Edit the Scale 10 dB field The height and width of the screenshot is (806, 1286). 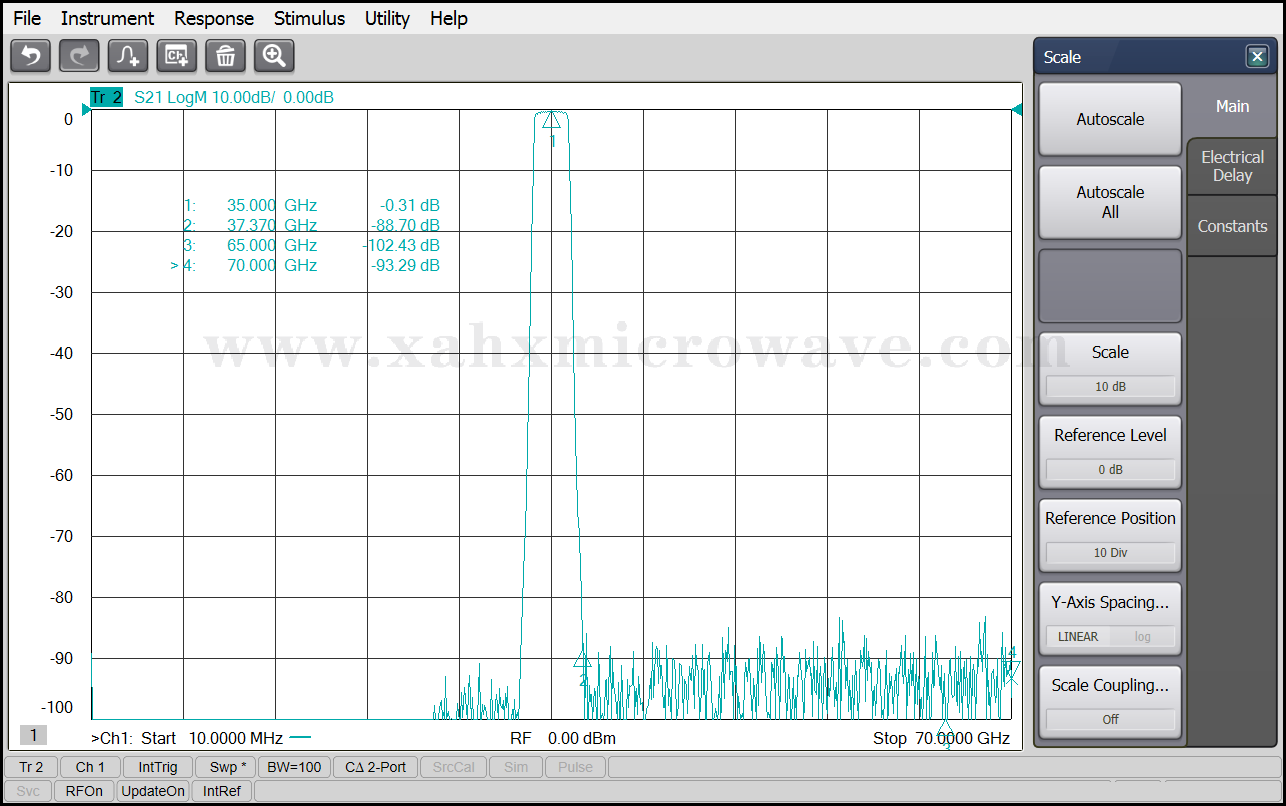(x=1110, y=386)
